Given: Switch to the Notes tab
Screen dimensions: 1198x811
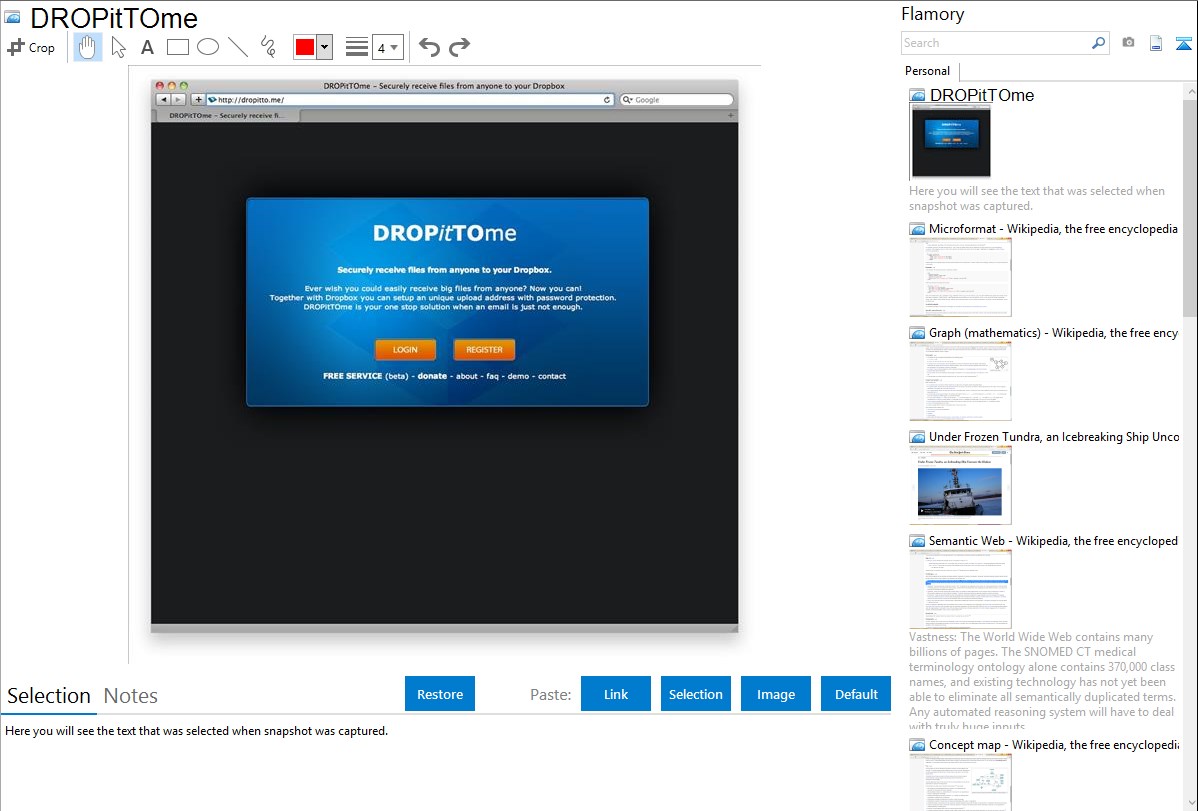Looking at the screenshot, I should pos(131,696).
